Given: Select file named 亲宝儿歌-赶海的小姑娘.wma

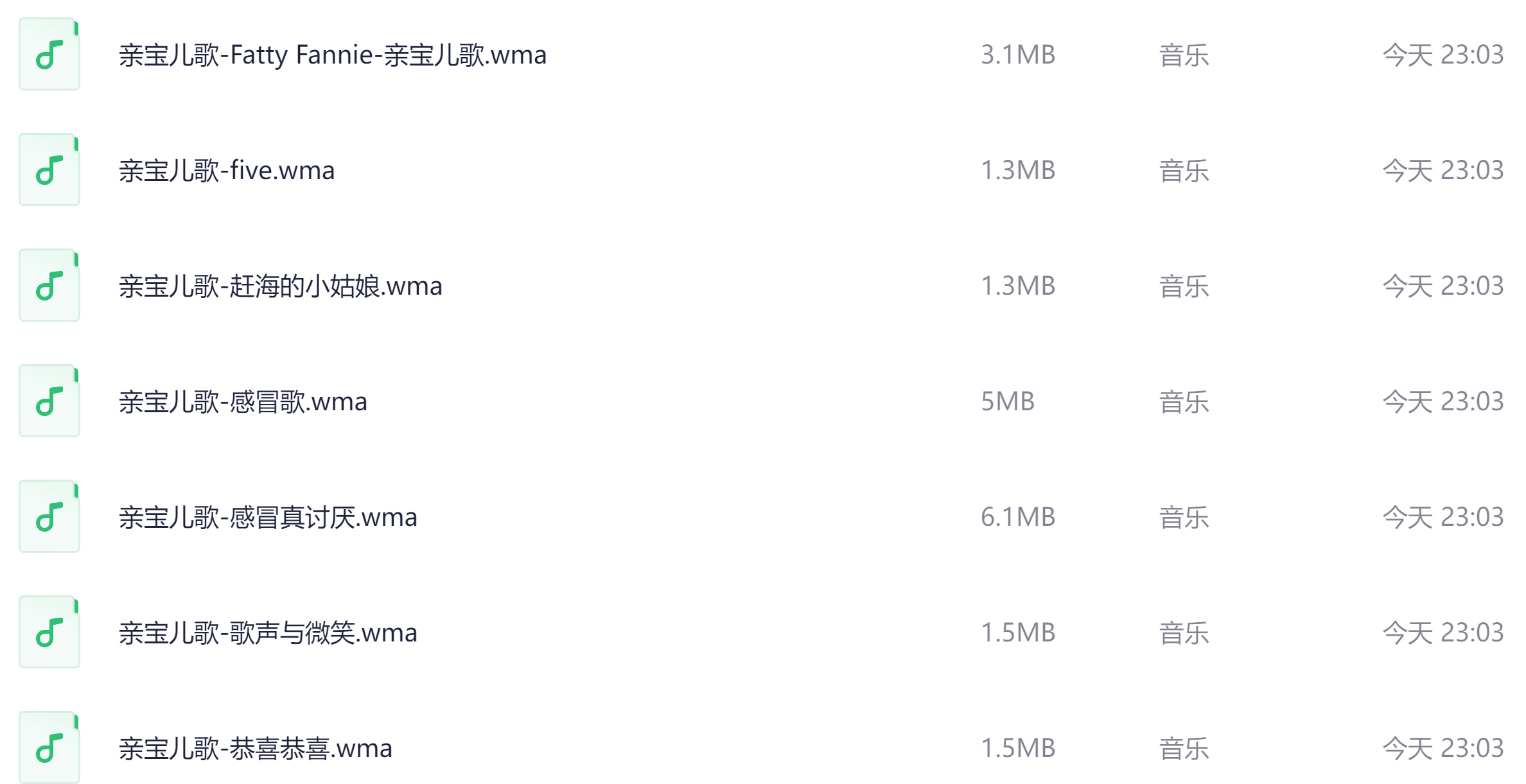Looking at the screenshot, I should tap(280, 286).
